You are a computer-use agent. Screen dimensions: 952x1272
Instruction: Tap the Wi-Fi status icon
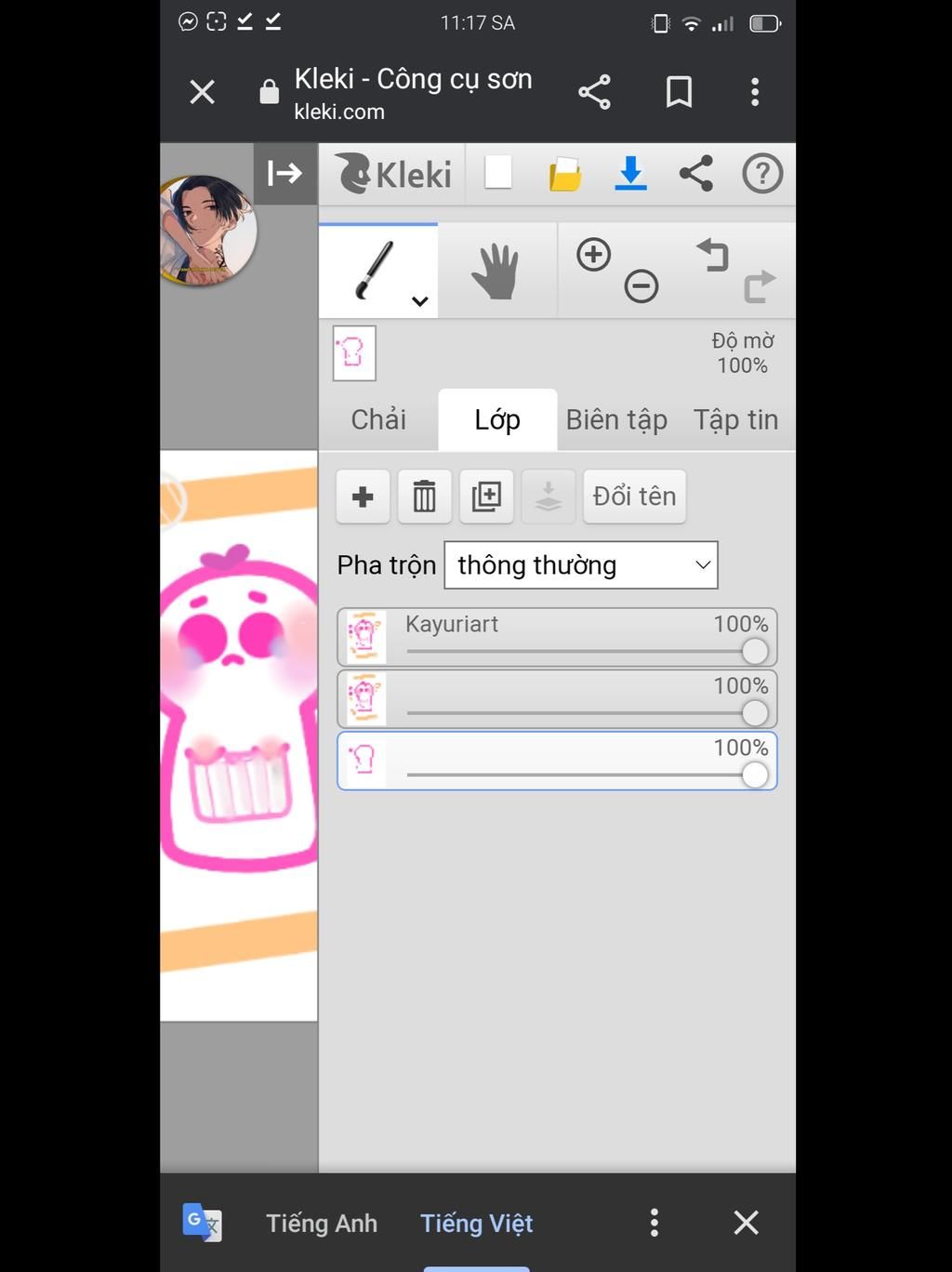(691, 23)
